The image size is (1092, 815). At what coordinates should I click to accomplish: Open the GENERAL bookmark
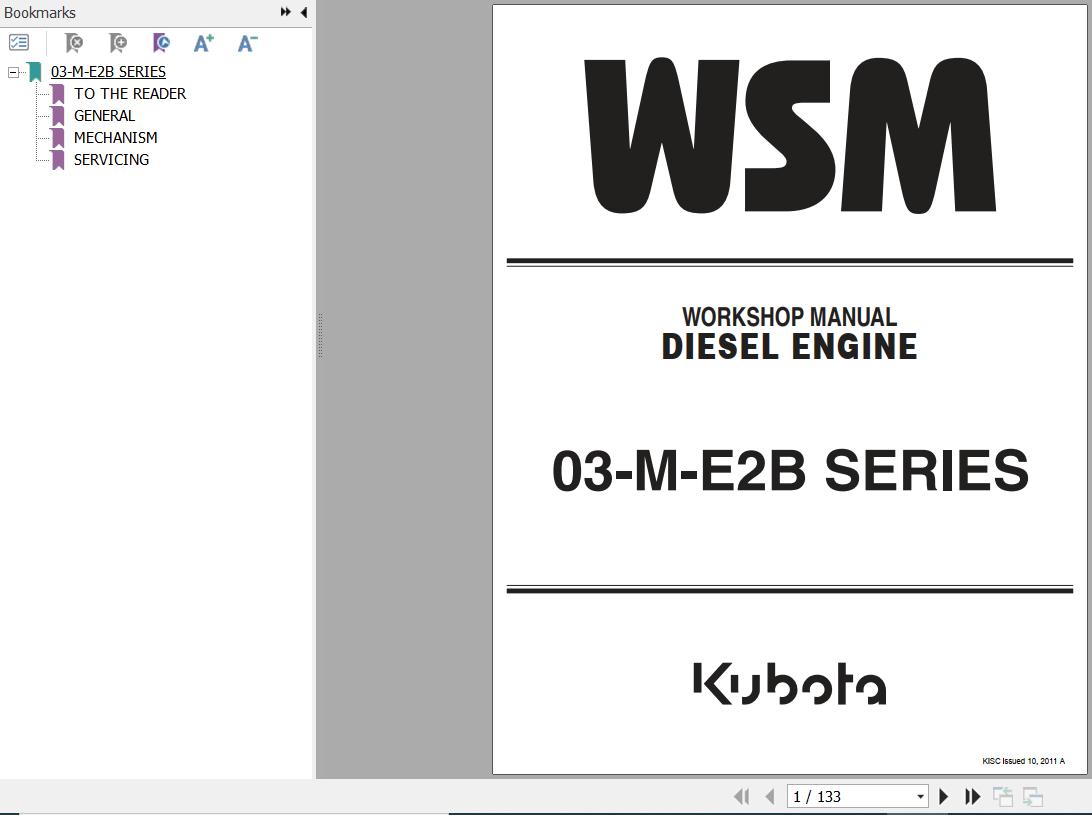click(x=104, y=116)
